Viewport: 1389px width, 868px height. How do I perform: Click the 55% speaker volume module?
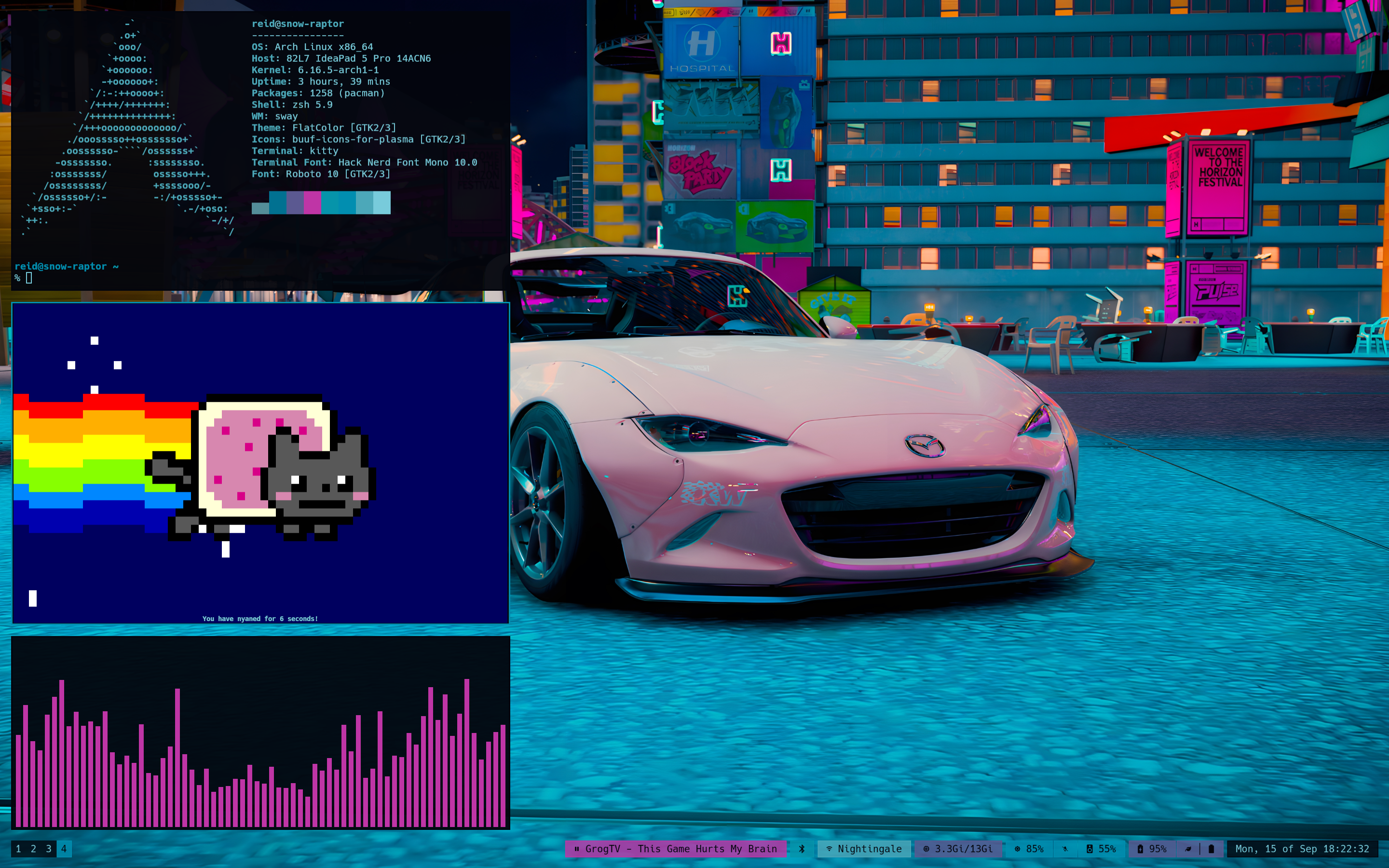pos(1101,849)
